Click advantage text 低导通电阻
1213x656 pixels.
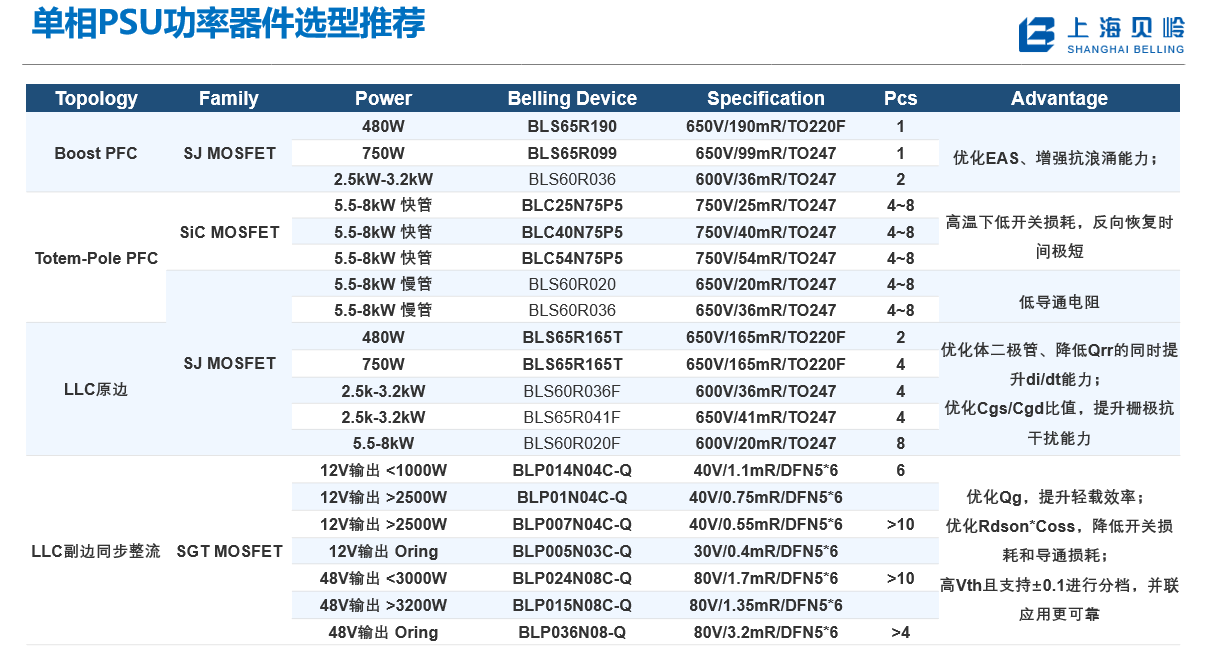coord(1059,301)
